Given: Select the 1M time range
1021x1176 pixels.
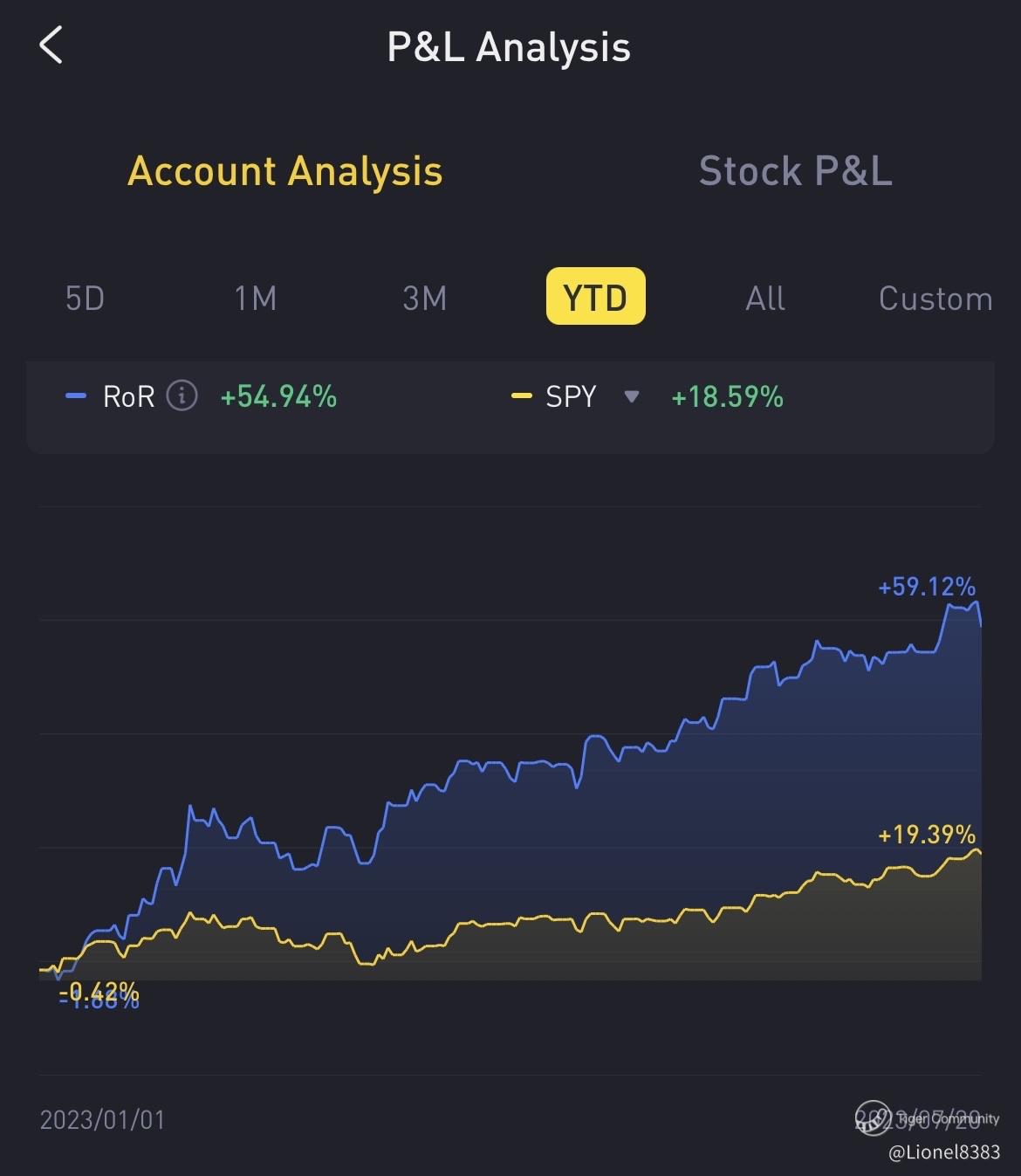Looking at the screenshot, I should point(255,299).
